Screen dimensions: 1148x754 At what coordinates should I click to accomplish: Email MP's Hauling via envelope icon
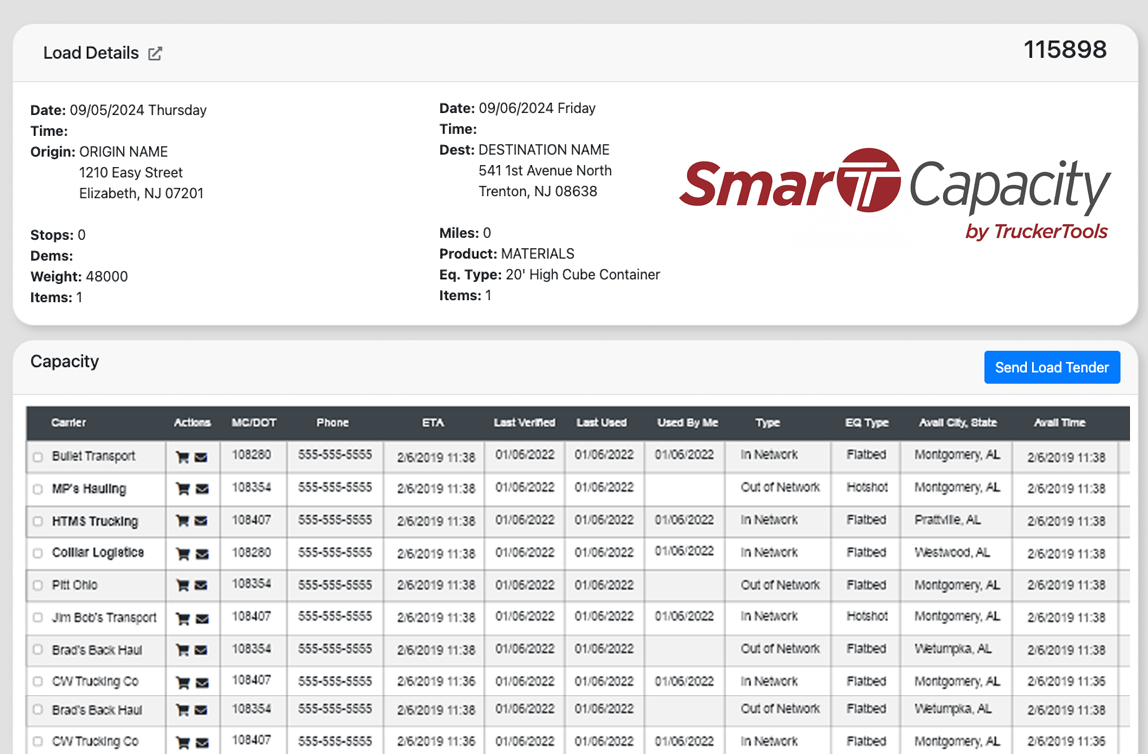coord(202,489)
